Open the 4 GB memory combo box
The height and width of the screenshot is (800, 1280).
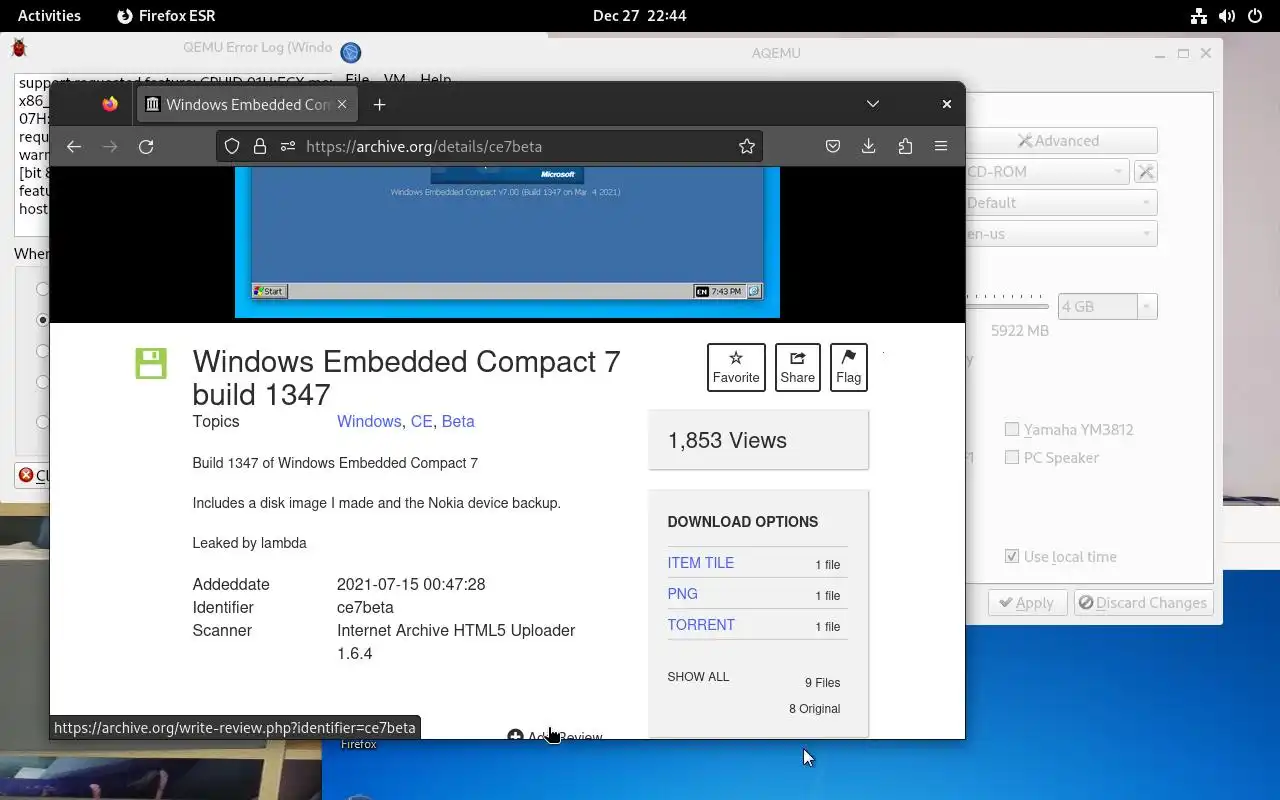(x=1107, y=306)
